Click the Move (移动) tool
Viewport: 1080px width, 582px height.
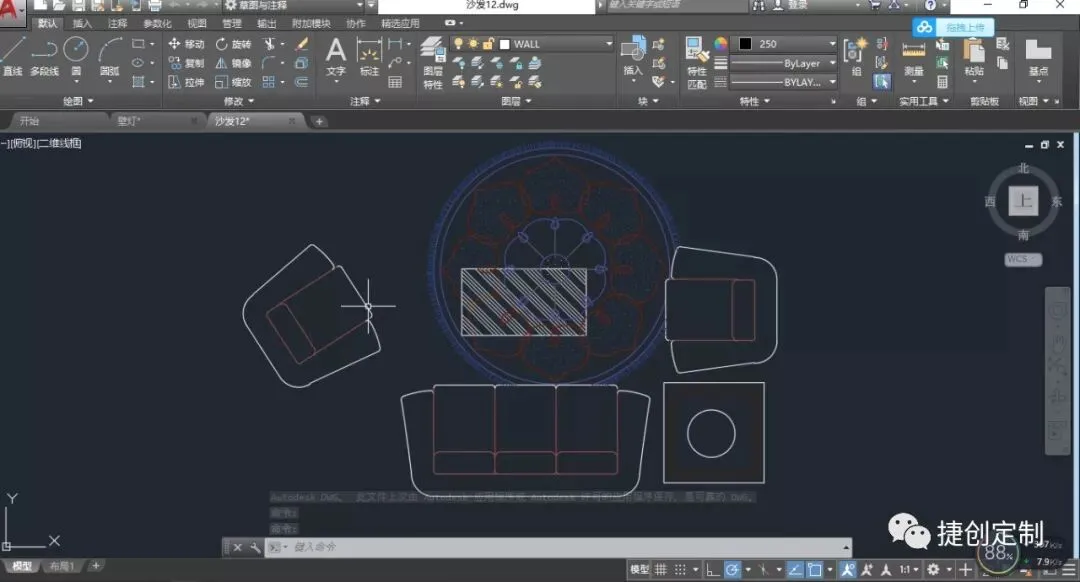click(186, 44)
